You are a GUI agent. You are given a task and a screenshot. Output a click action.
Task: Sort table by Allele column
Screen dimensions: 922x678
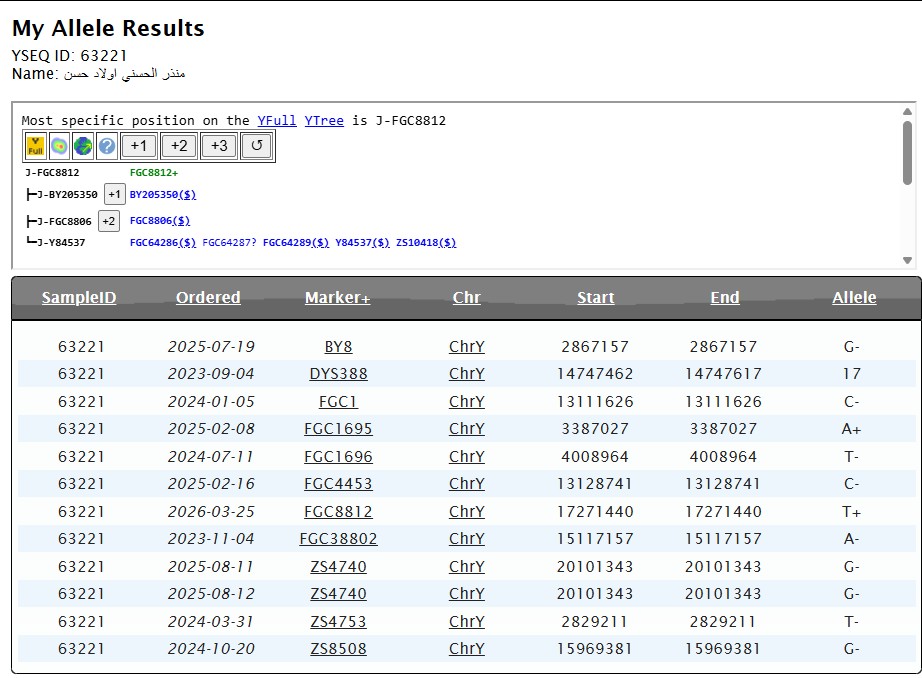(x=854, y=298)
